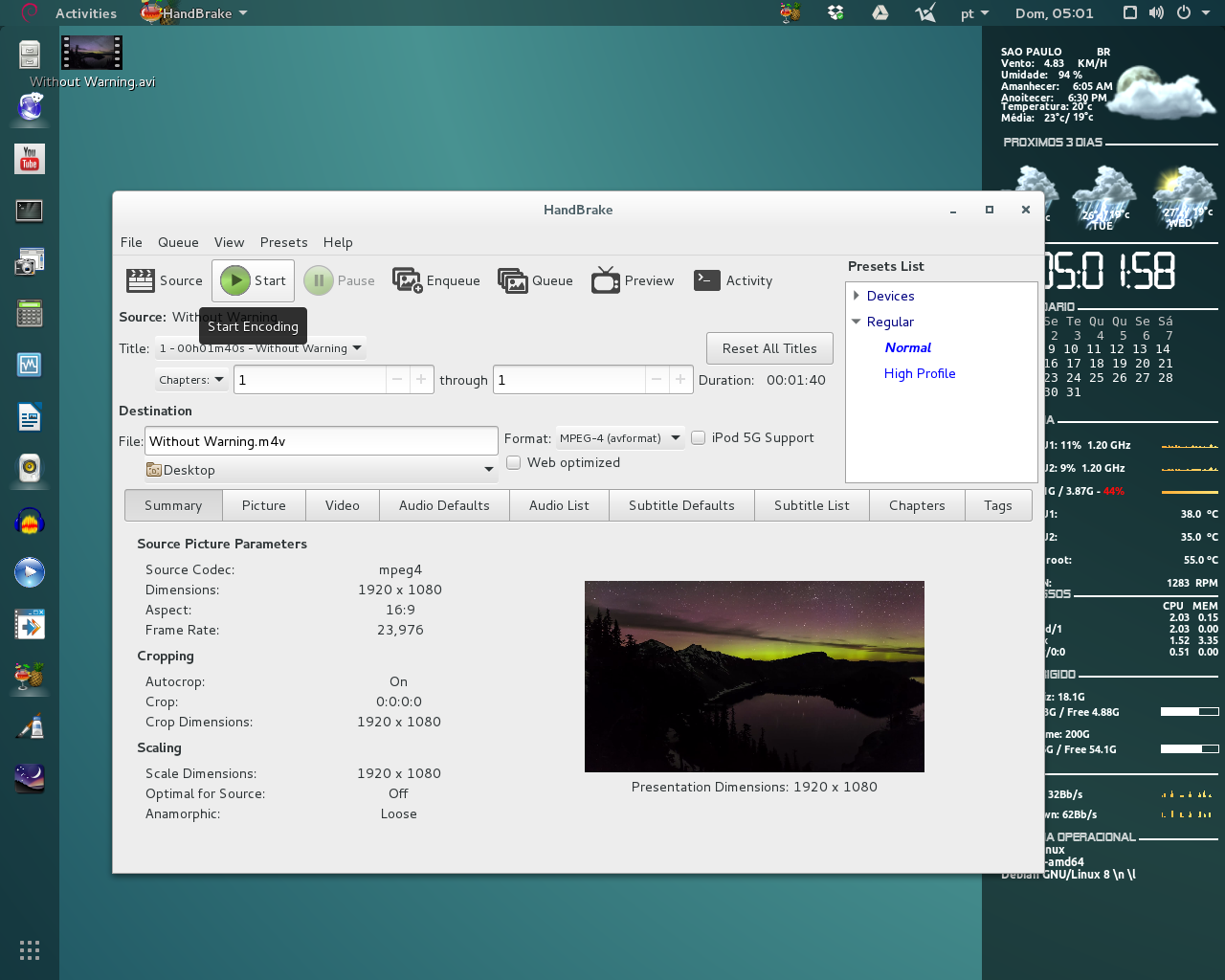Screen dimensions: 1225x980
Task: Open the night moon app in dock
Action: coord(30,778)
